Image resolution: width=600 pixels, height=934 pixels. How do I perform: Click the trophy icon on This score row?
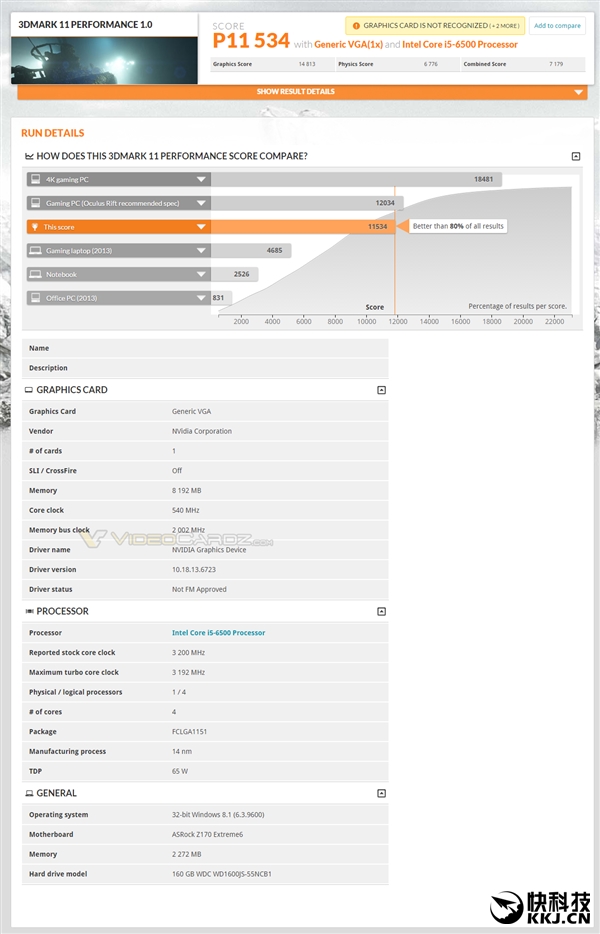pyautogui.click(x=35, y=226)
